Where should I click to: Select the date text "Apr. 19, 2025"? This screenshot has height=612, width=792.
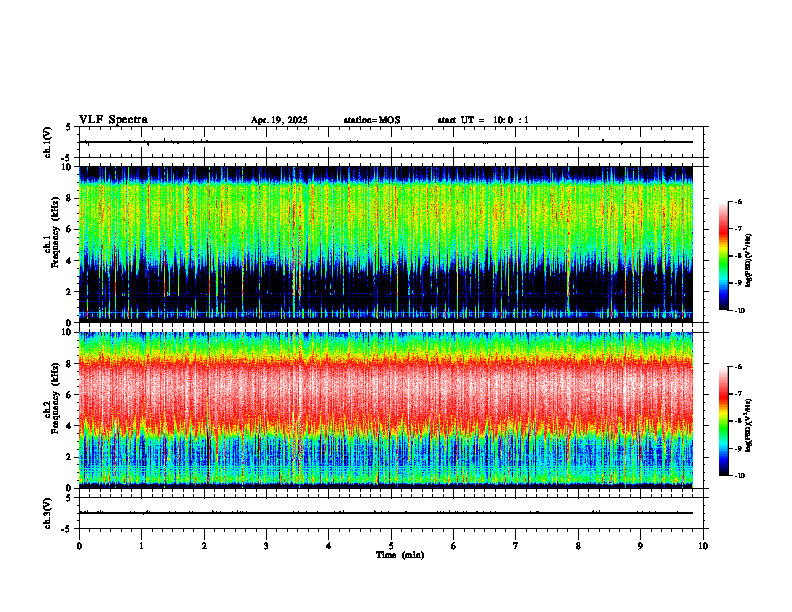point(279,120)
